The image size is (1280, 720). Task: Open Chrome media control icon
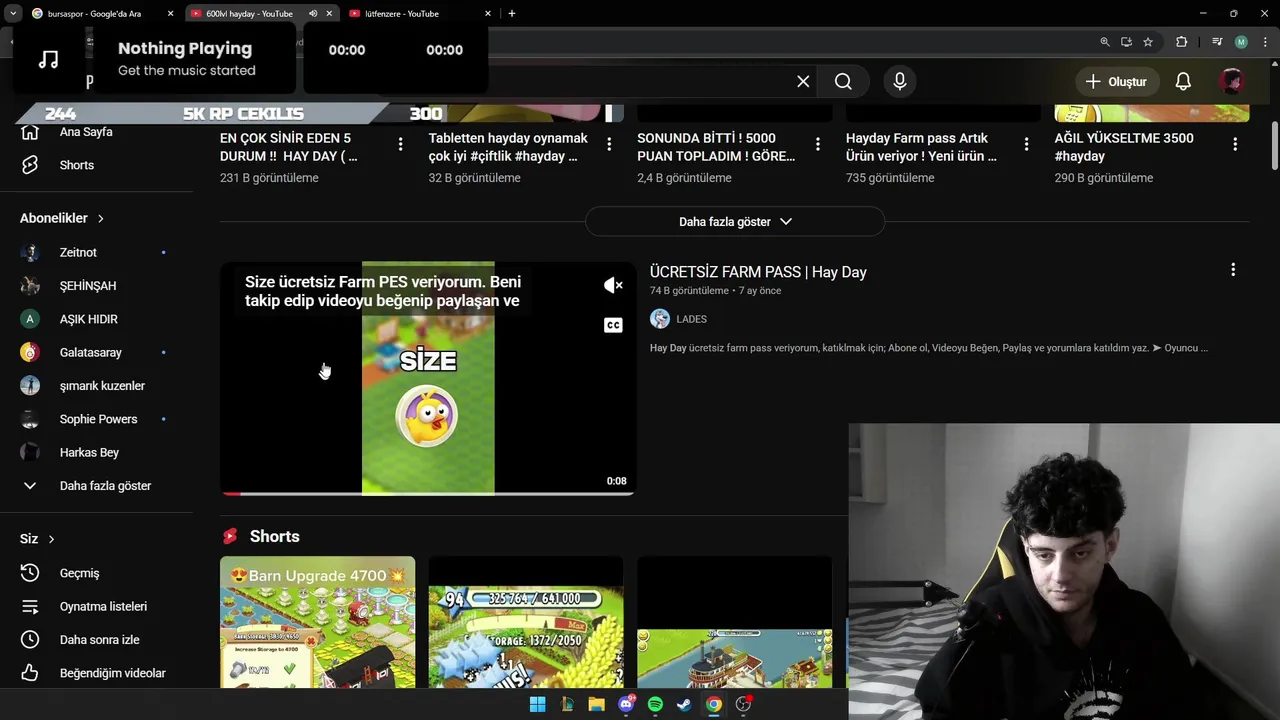click(1217, 42)
